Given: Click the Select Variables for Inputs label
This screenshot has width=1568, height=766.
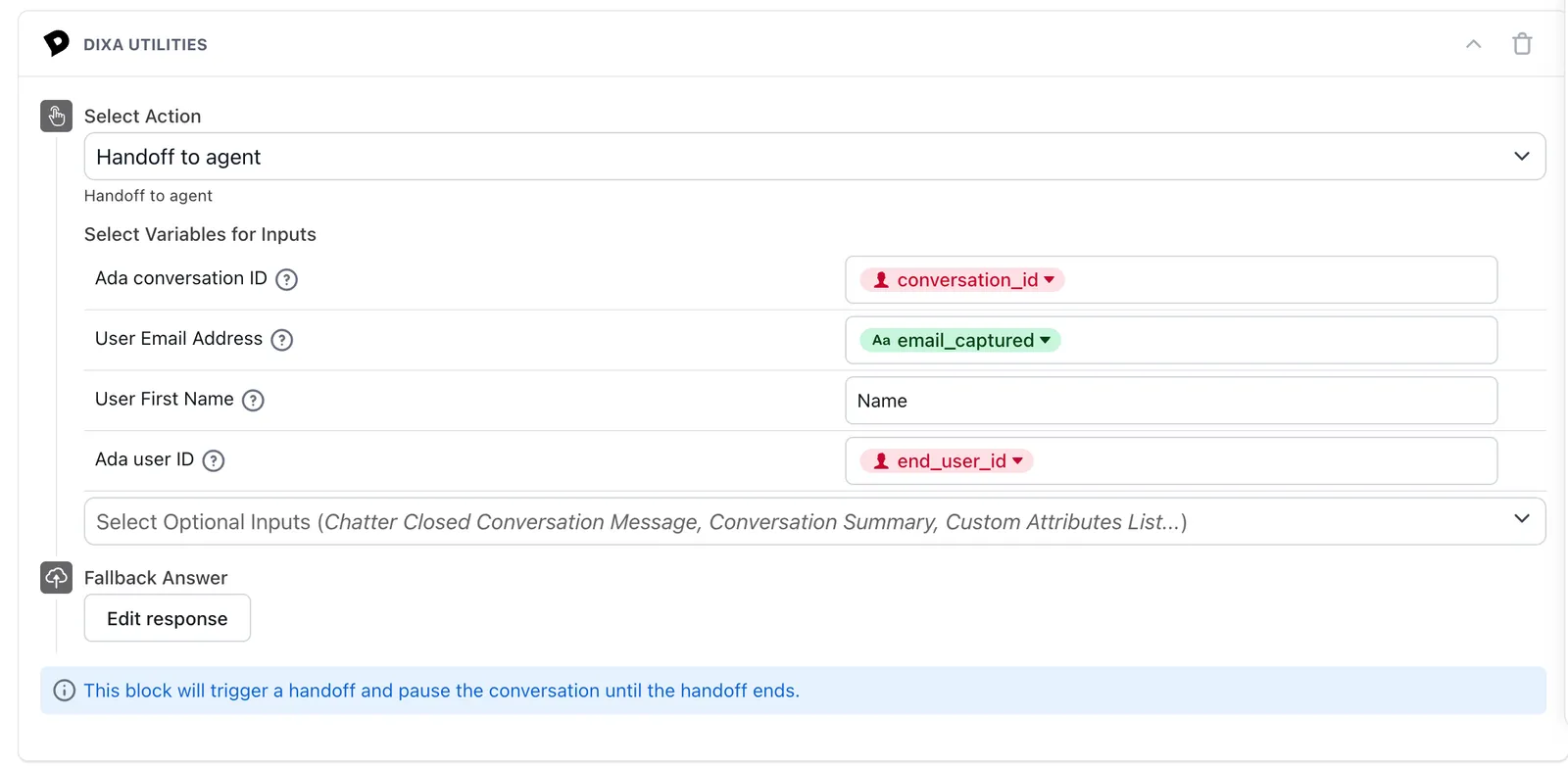Looking at the screenshot, I should point(200,234).
